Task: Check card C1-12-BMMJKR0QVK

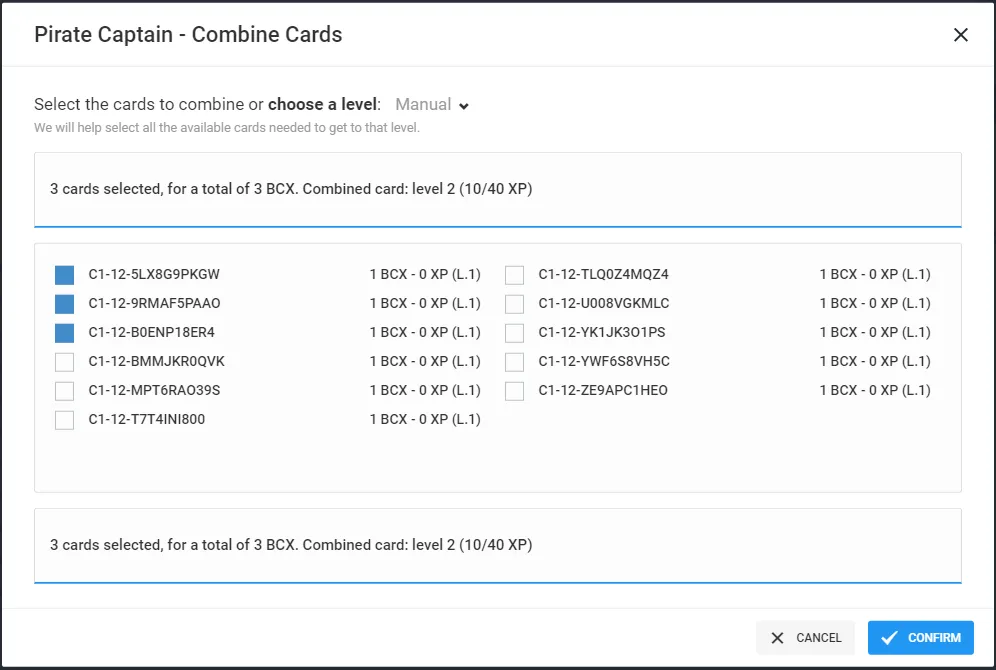Action: (64, 362)
